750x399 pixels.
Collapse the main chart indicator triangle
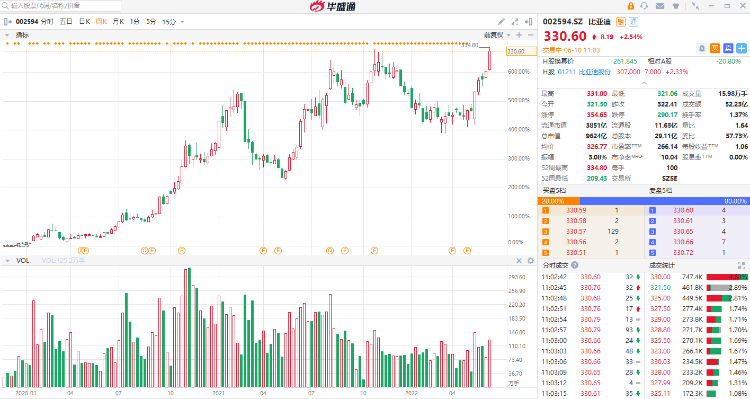pyautogui.click(x=7, y=35)
